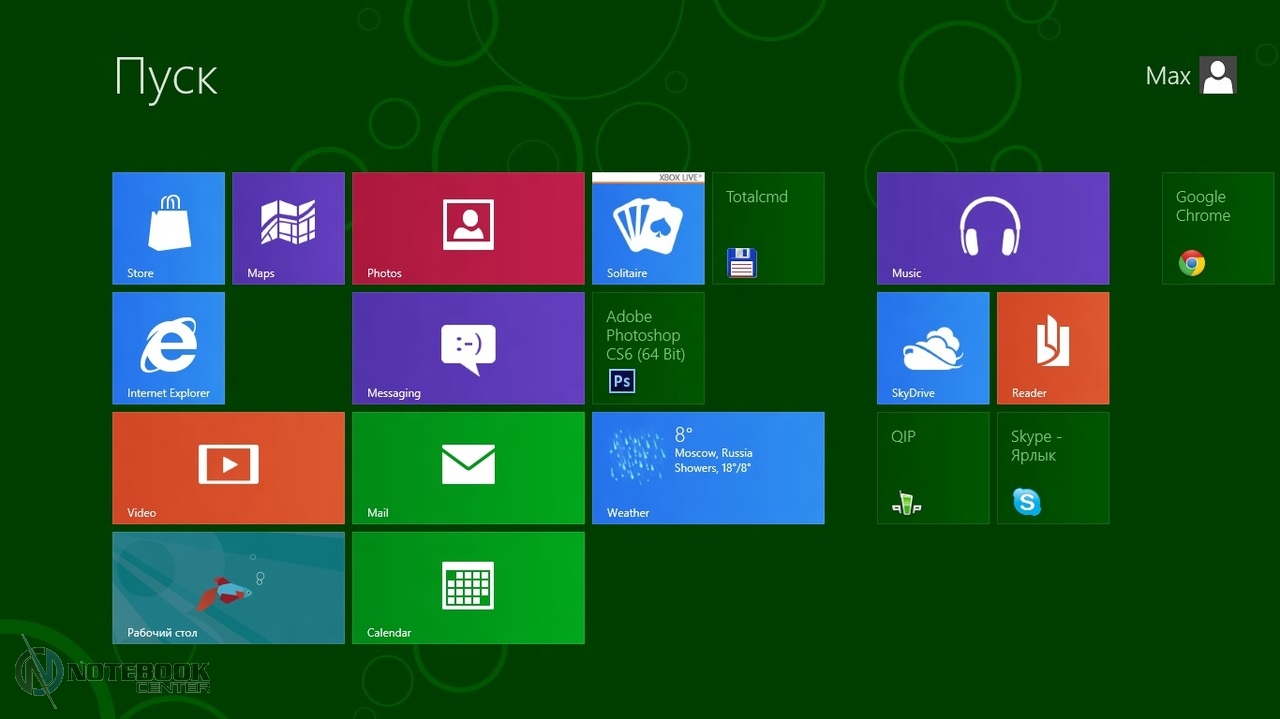Open the Music tile
The image size is (1280, 719).
click(x=992, y=228)
